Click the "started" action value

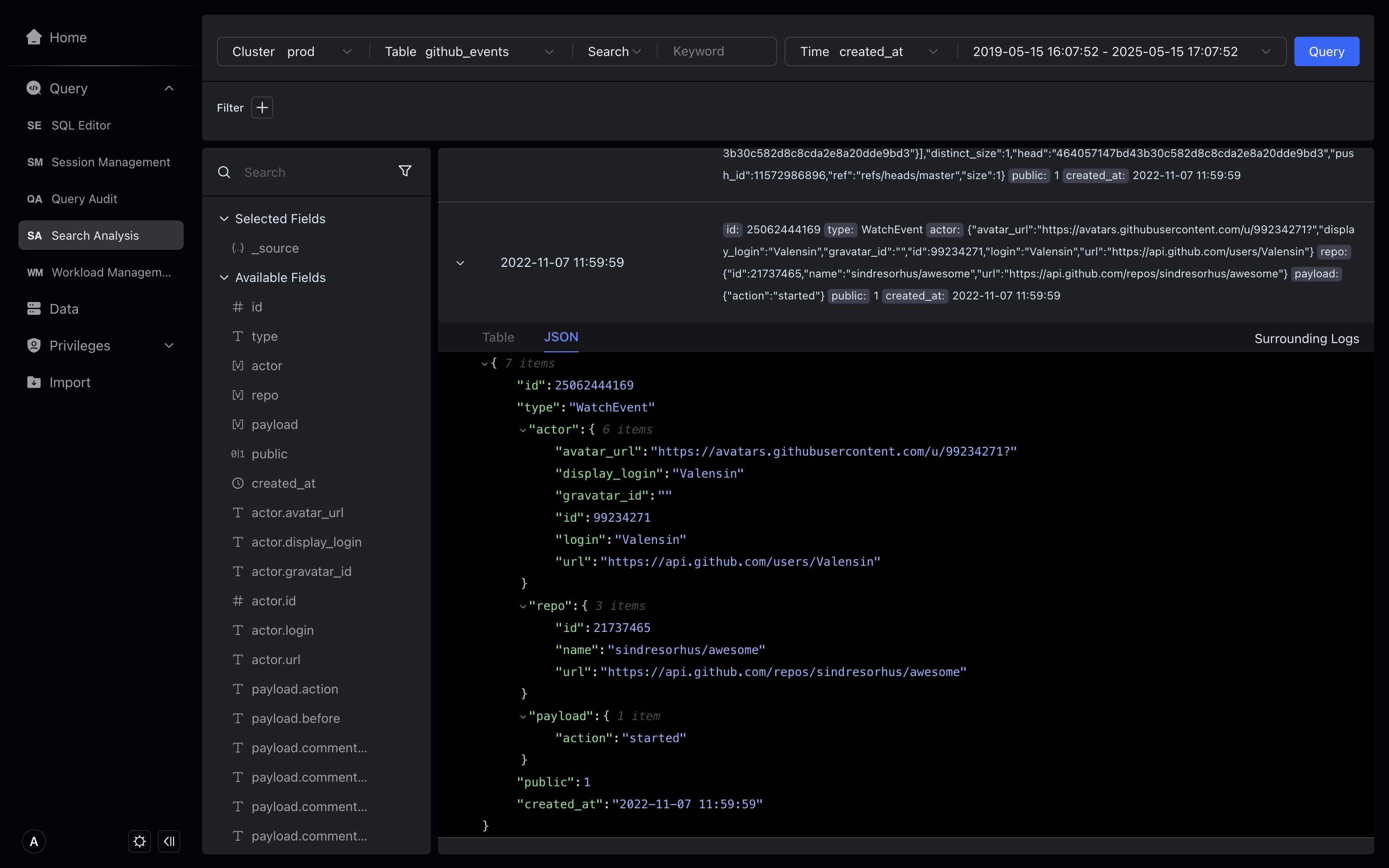point(655,738)
